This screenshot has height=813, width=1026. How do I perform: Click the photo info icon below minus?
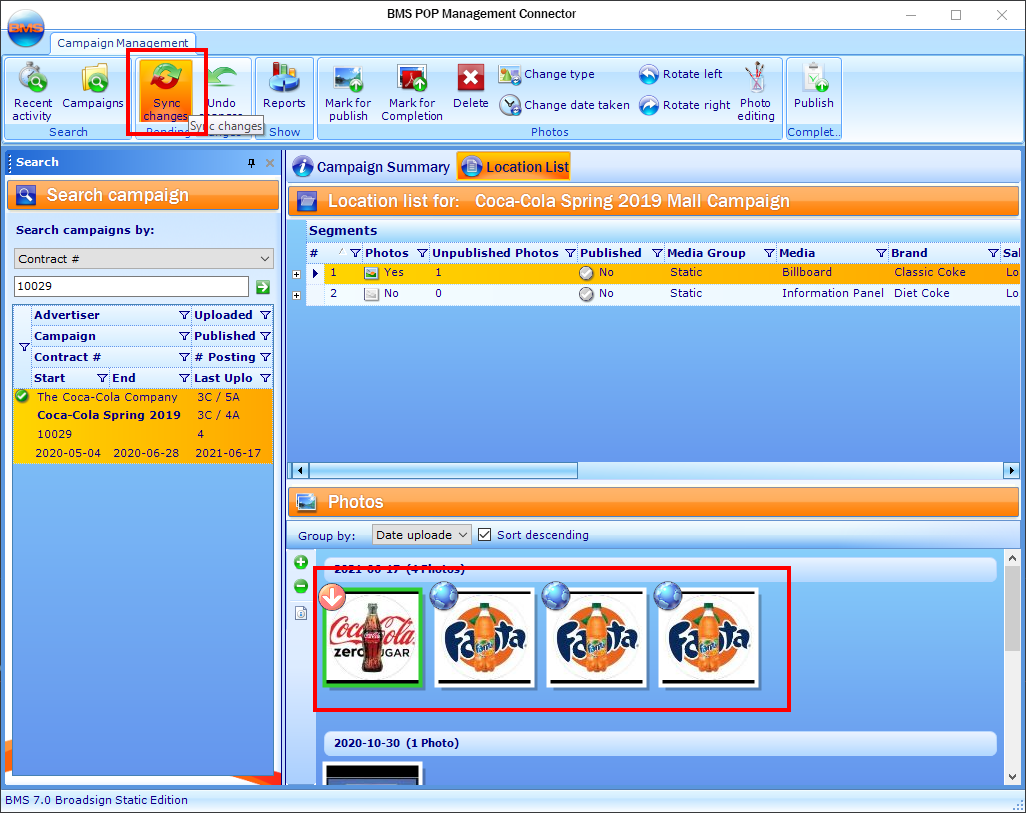[301, 613]
